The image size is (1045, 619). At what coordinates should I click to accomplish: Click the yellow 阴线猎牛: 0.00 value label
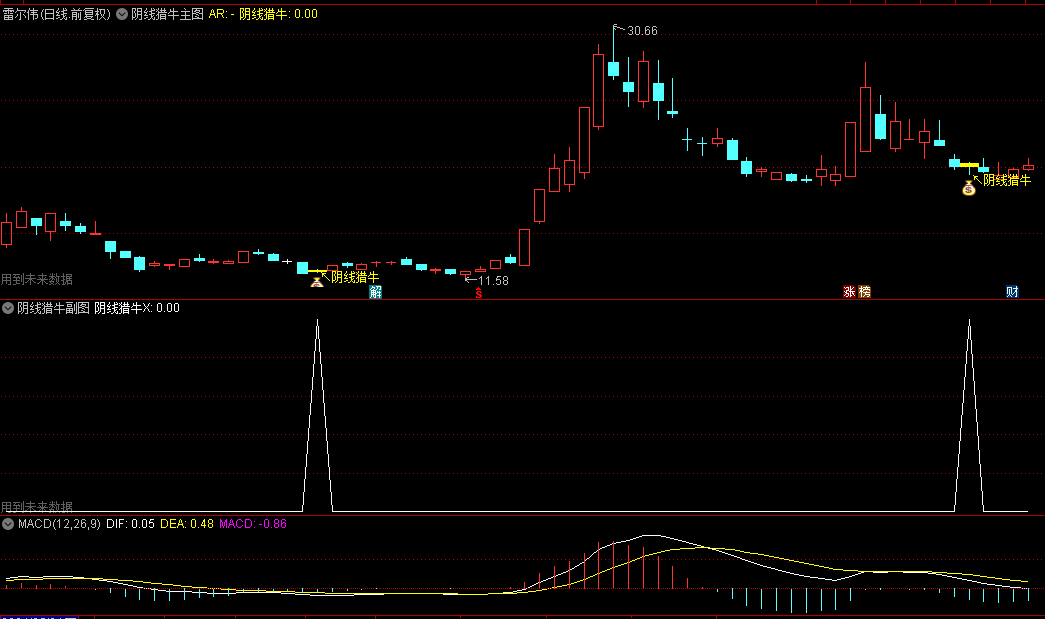tap(279, 14)
